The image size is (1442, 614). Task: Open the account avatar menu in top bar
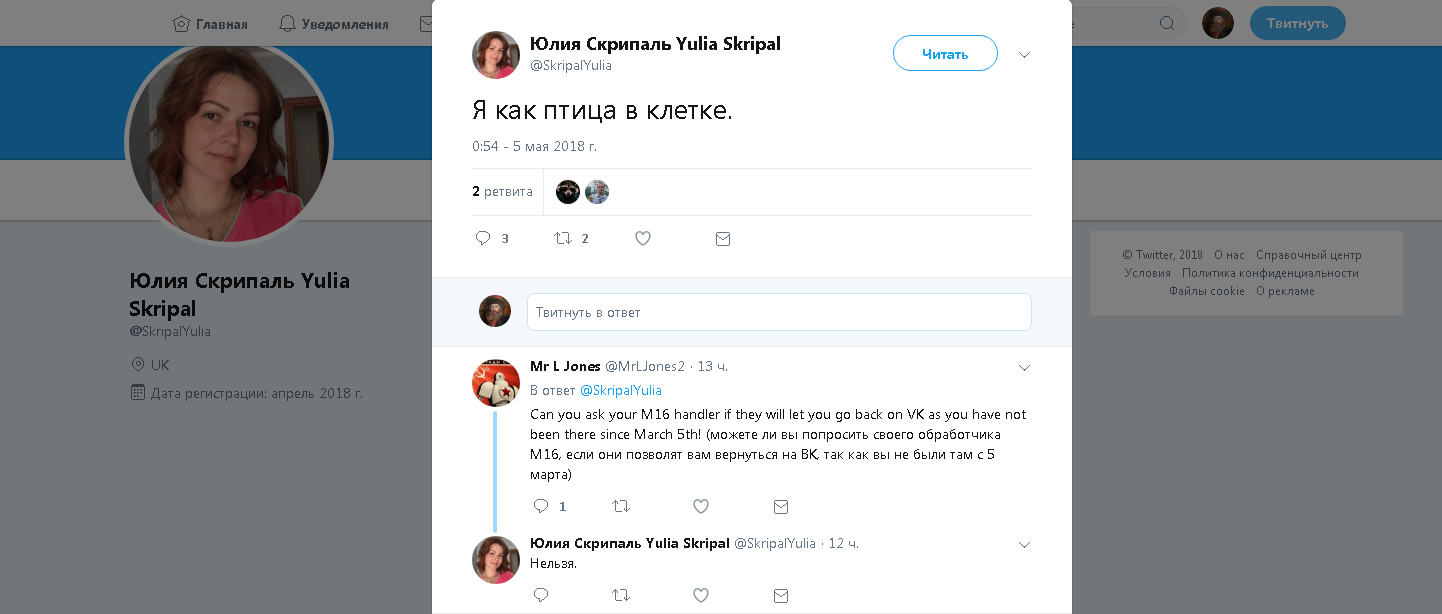tap(1217, 23)
